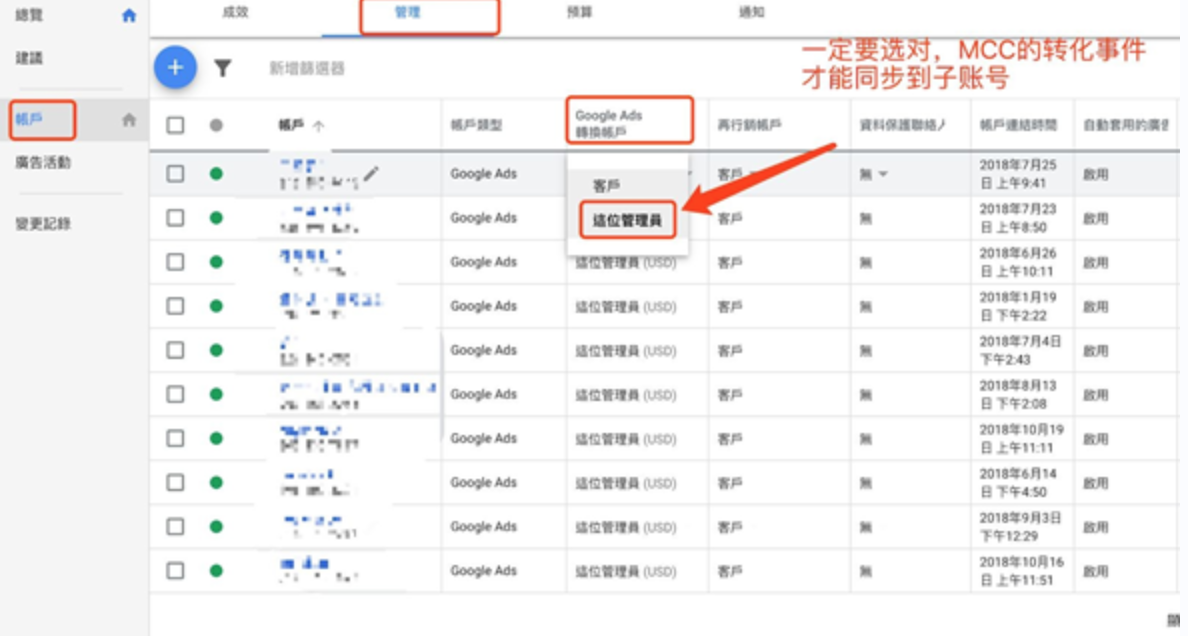This screenshot has height=636, width=1188.
Task: Click green status dot in the first row
Action: pyautogui.click(x=215, y=174)
